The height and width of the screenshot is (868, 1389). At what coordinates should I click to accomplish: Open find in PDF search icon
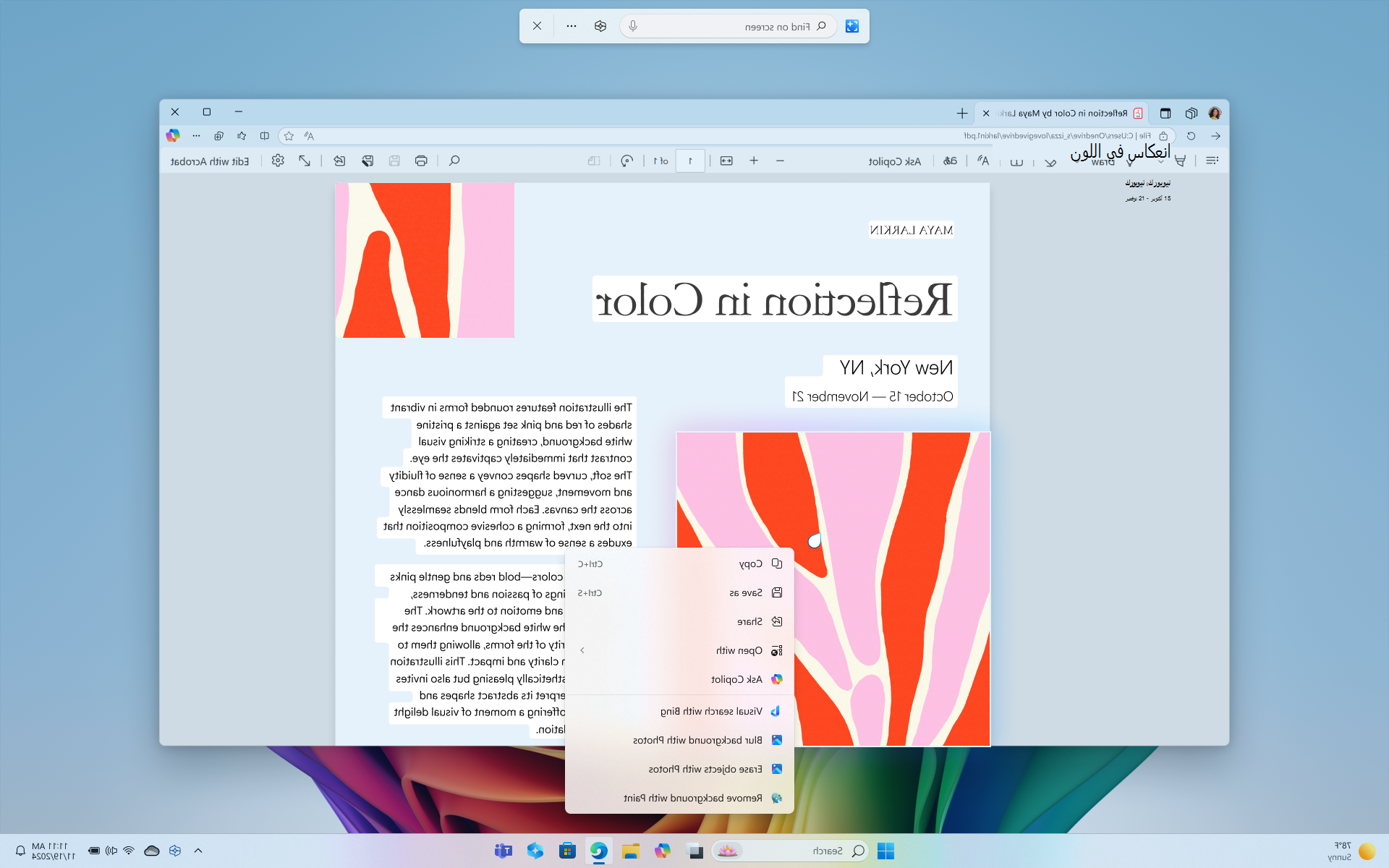coord(454,161)
